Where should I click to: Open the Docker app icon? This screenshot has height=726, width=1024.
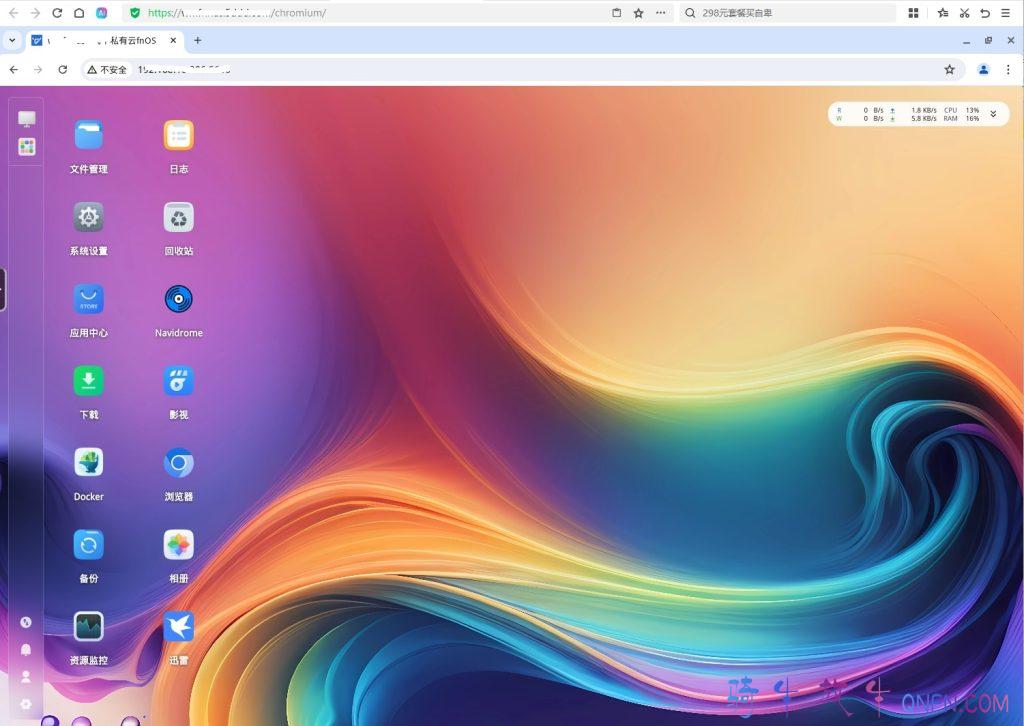(x=89, y=463)
